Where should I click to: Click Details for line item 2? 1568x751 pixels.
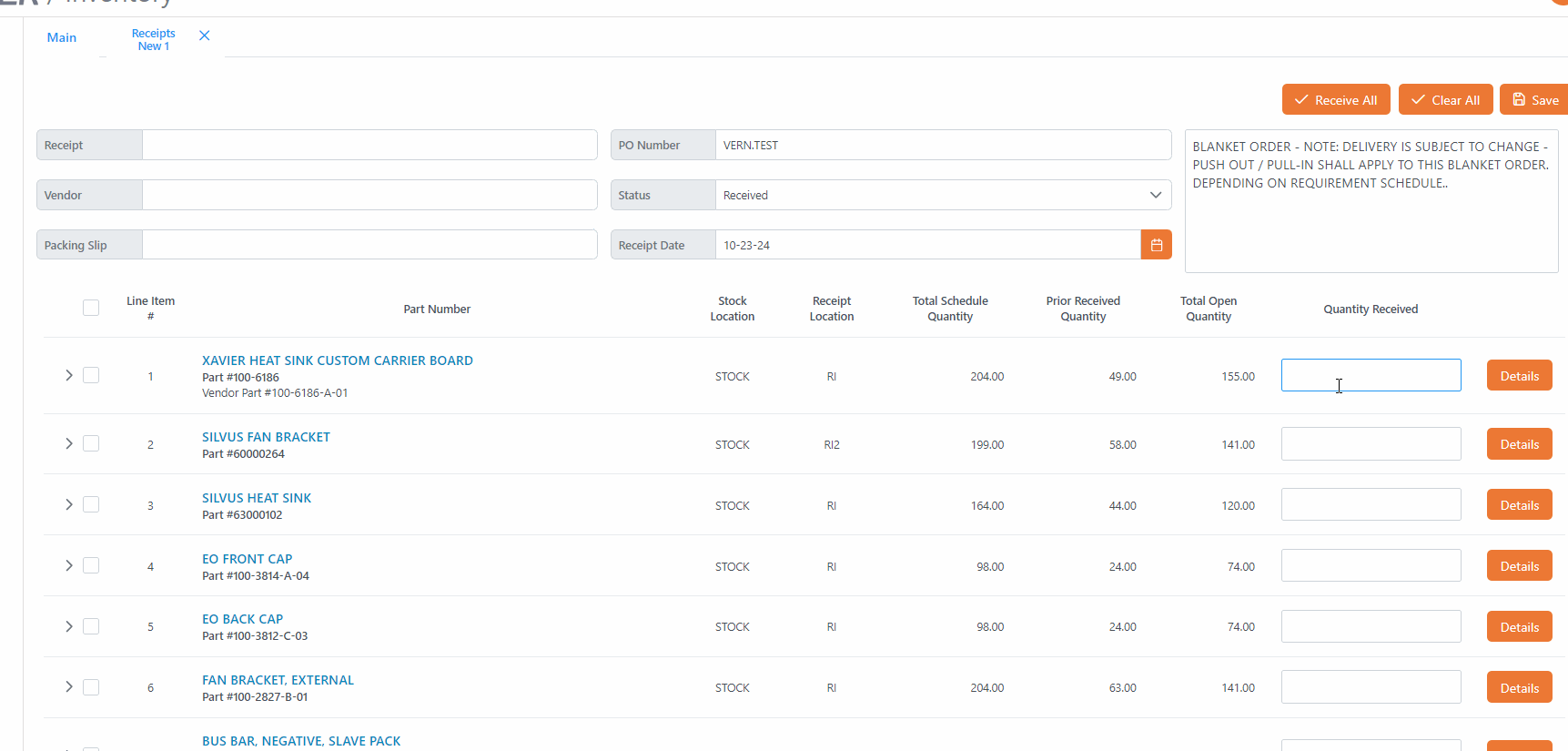coord(1519,444)
